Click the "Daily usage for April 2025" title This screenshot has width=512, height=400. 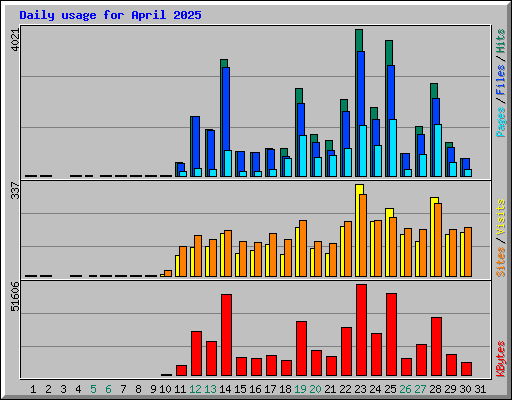110,15
